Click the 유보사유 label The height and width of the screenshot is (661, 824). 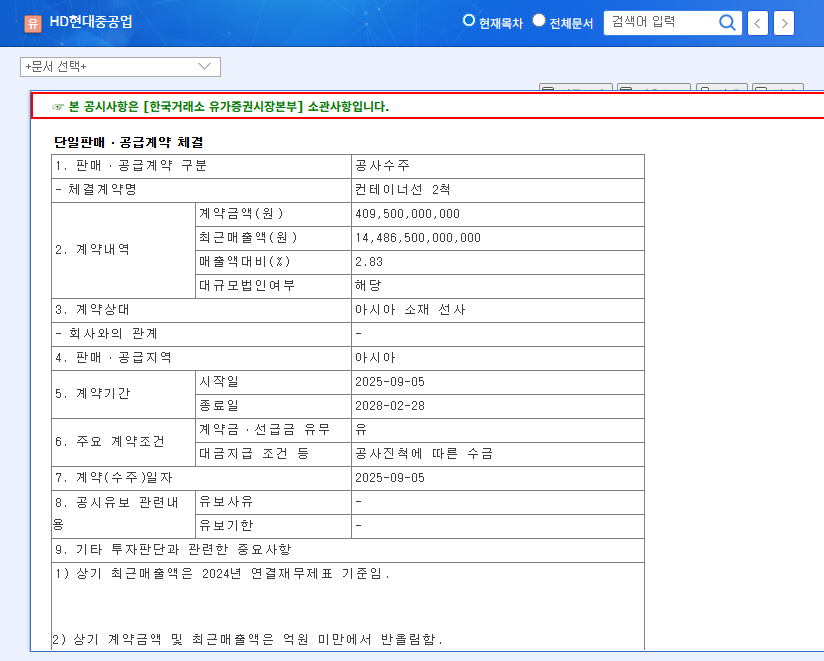coord(226,501)
